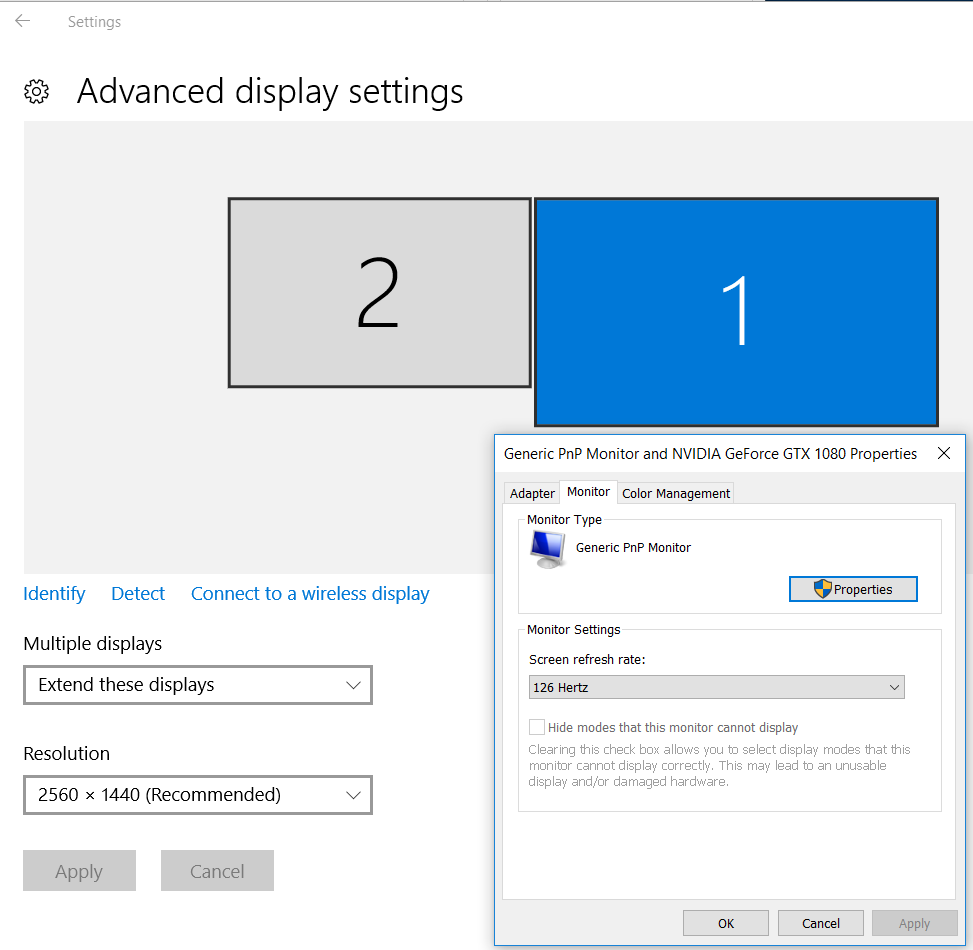Click Apply in the Properties dialog
The image size is (973, 950).
(914, 923)
